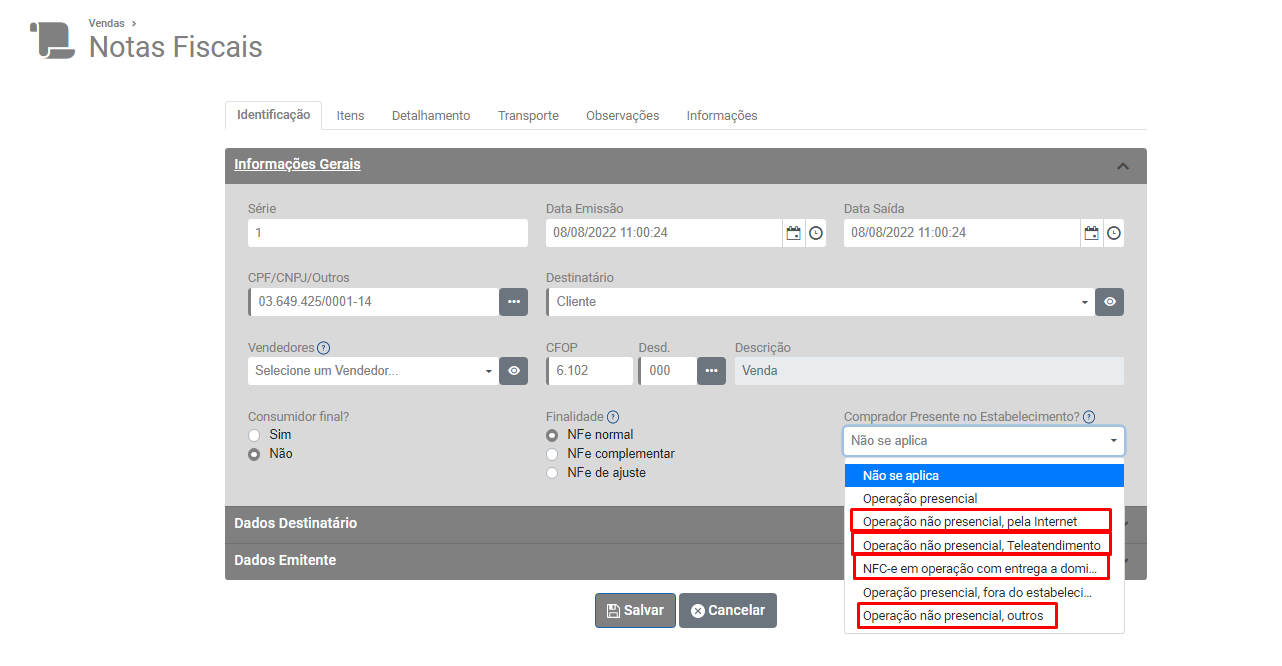
Task: Click Data Saída date field
Action: point(962,233)
